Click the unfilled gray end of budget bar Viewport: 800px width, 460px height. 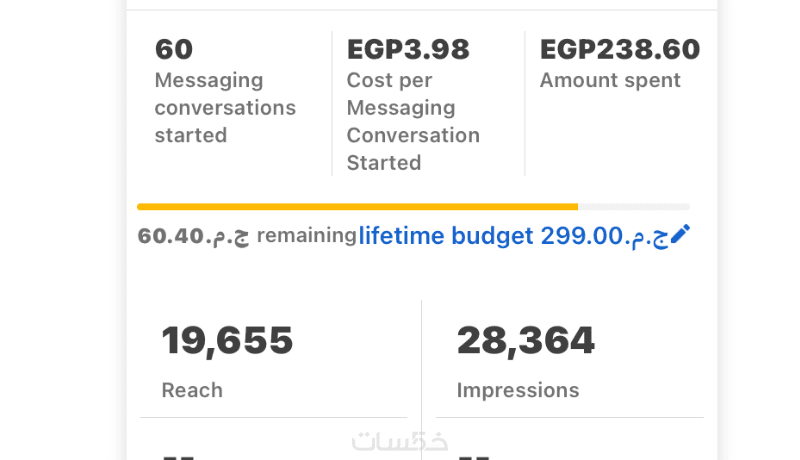coord(633,207)
